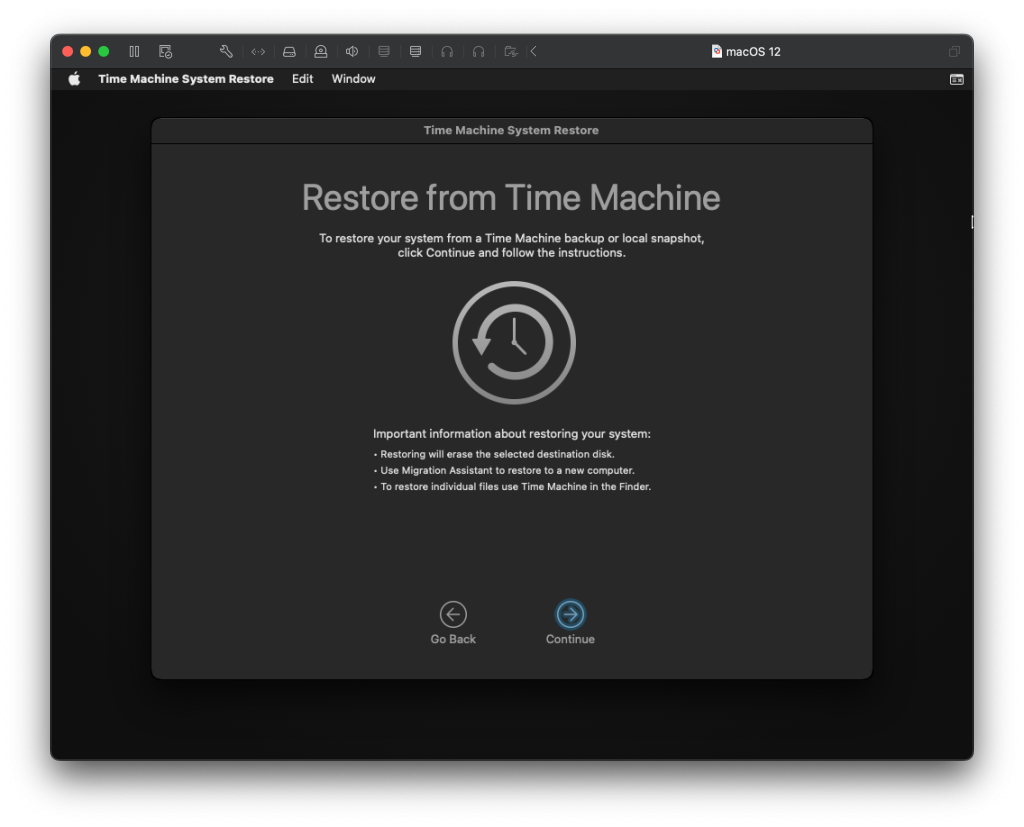Click the Go Back label
The image size is (1024, 827).
(453, 640)
